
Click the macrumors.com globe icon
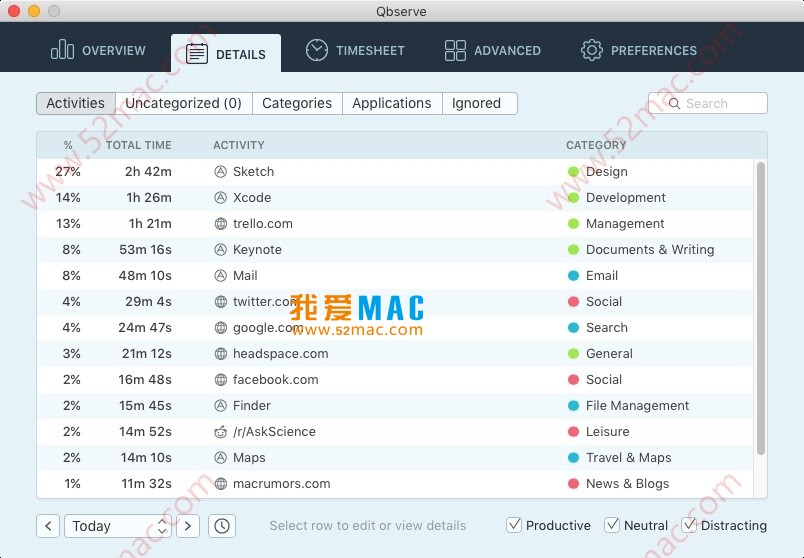pyautogui.click(x=220, y=484)
